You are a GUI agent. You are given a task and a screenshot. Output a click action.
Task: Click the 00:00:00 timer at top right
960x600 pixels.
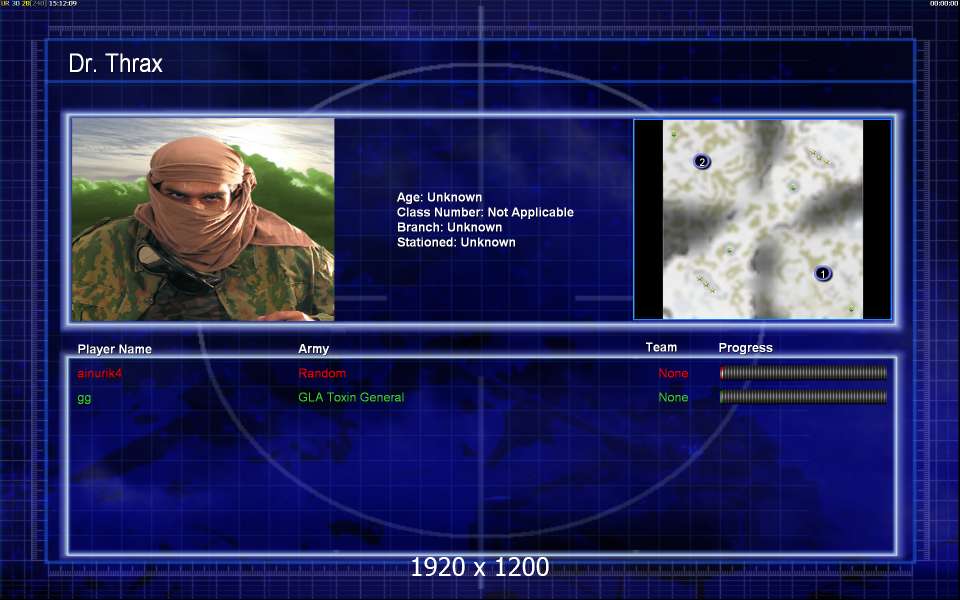pyautogui.click(x=943, y=4)
